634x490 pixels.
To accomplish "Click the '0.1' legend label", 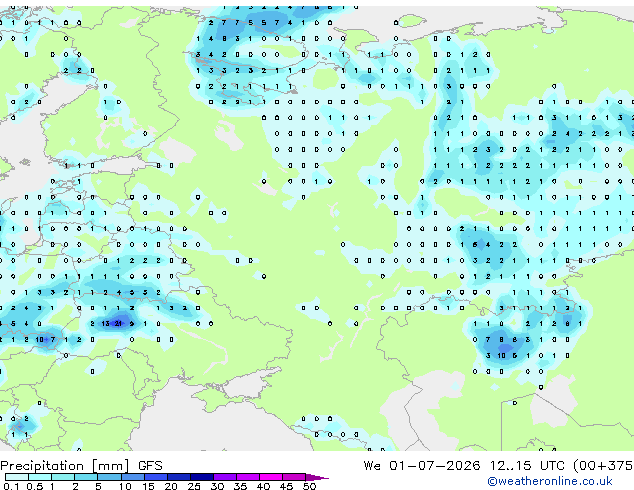I will (x=11, y=486).
